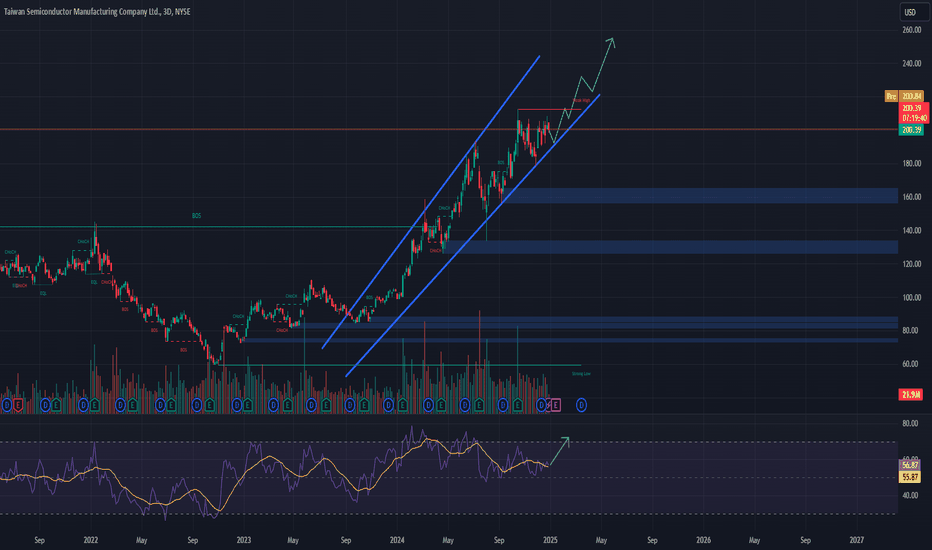Click the Weak High label
Viewport: 932px width, 550px height.
pyautogui.click(x=581, y=100)
